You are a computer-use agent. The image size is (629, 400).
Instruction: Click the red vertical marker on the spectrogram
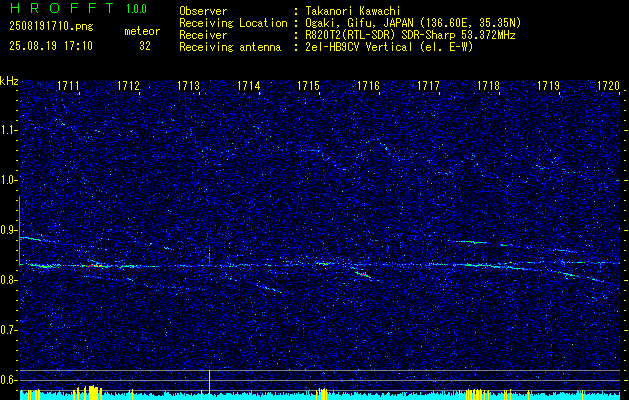209,258
